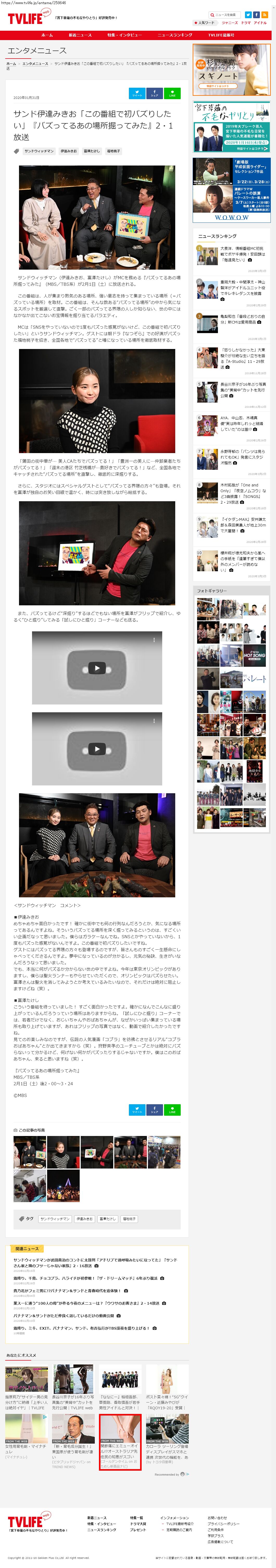Click the green LINE button above the title

click(172, 93)
